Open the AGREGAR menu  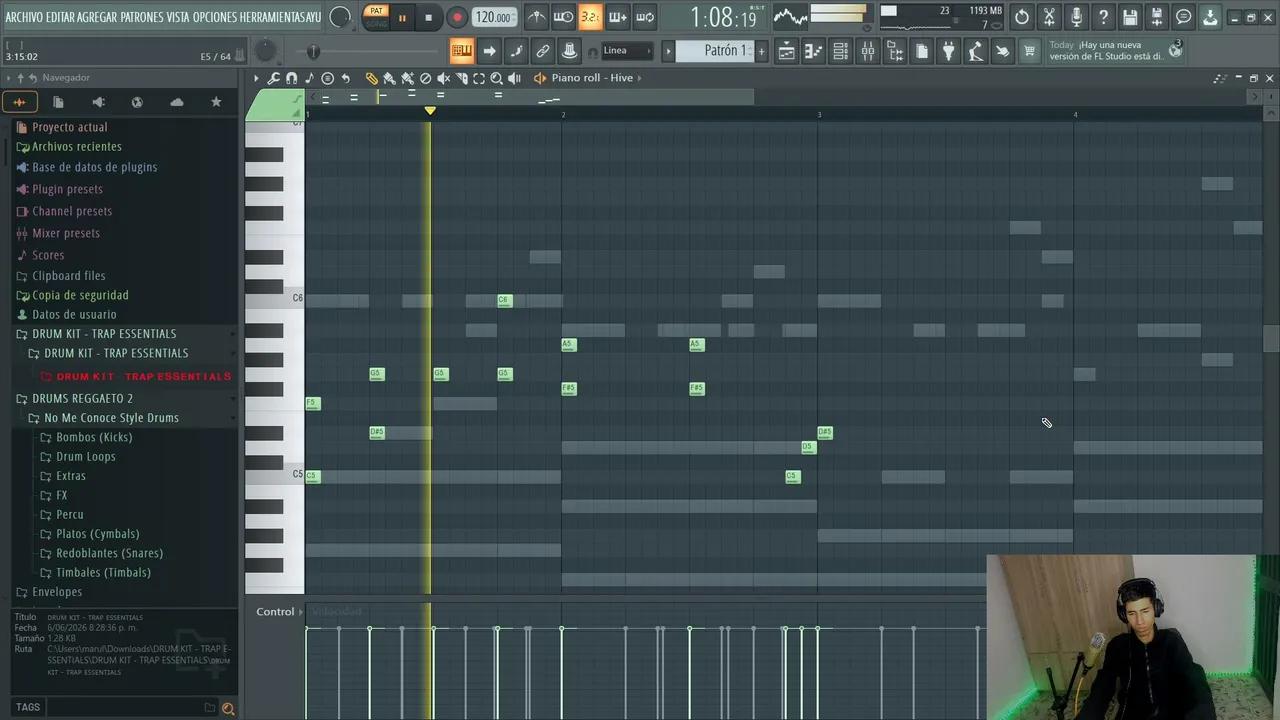(x=97, y=17)
